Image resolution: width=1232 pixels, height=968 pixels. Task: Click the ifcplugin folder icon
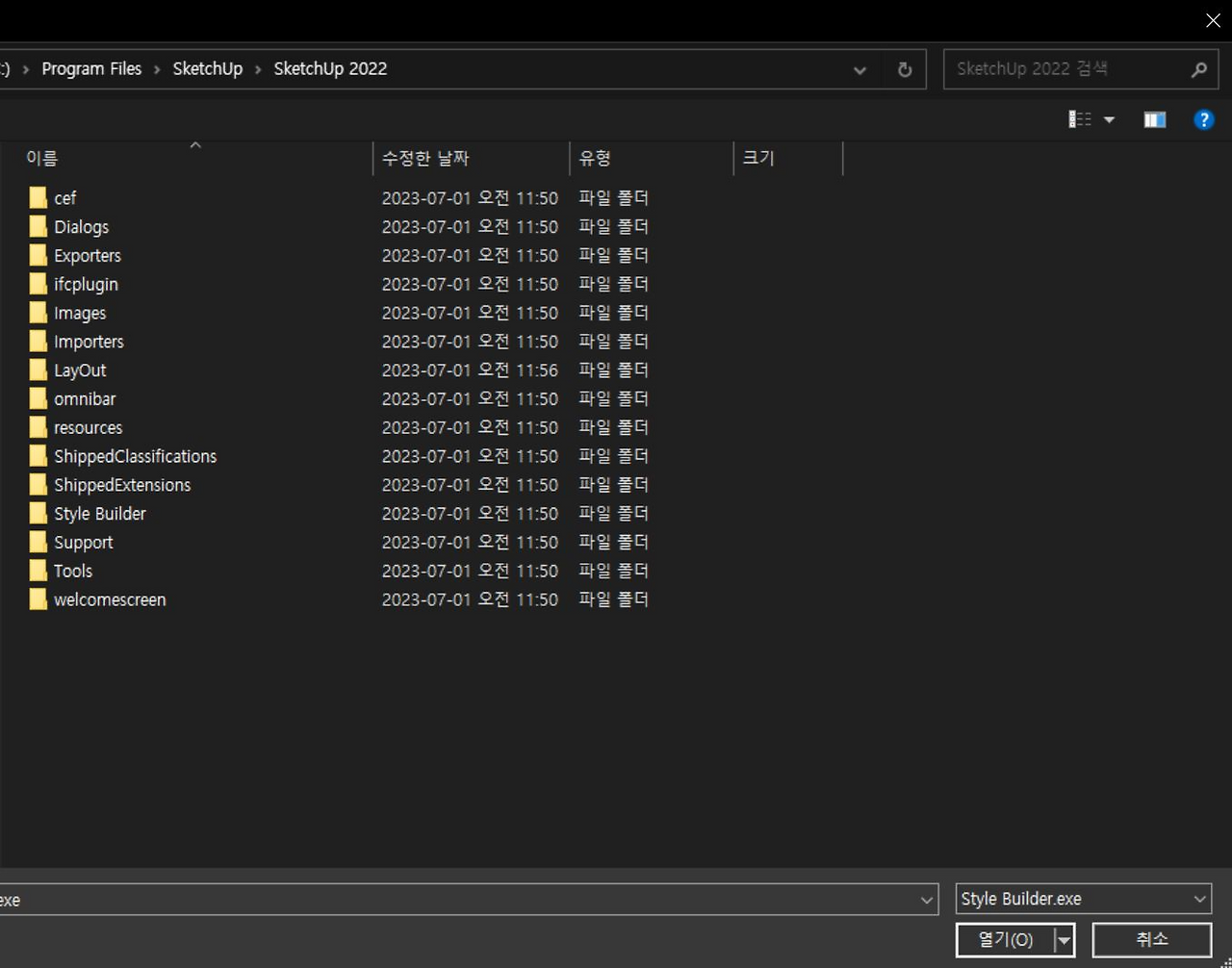(x=38, y=284)
